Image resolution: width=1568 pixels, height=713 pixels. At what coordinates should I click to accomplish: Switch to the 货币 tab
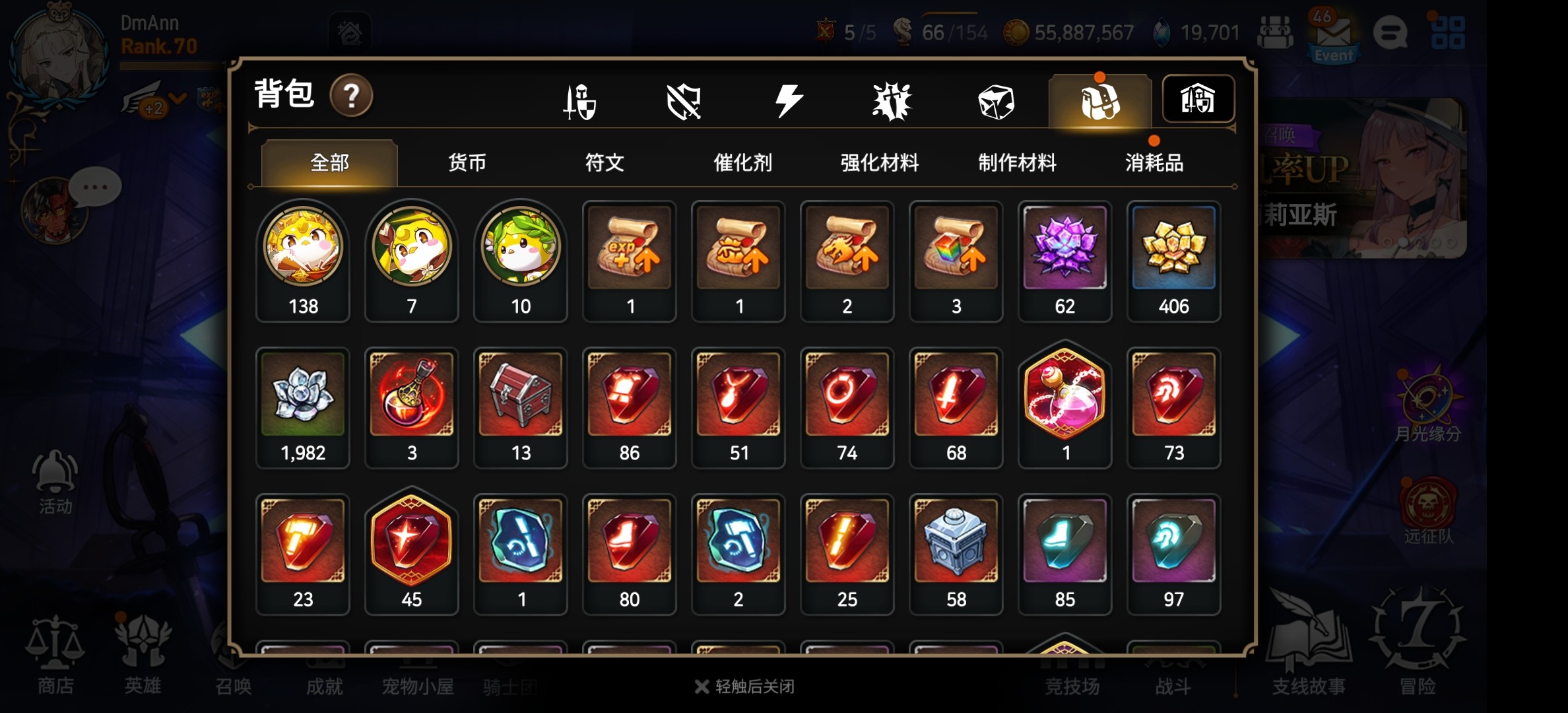[x=467, y=162]
